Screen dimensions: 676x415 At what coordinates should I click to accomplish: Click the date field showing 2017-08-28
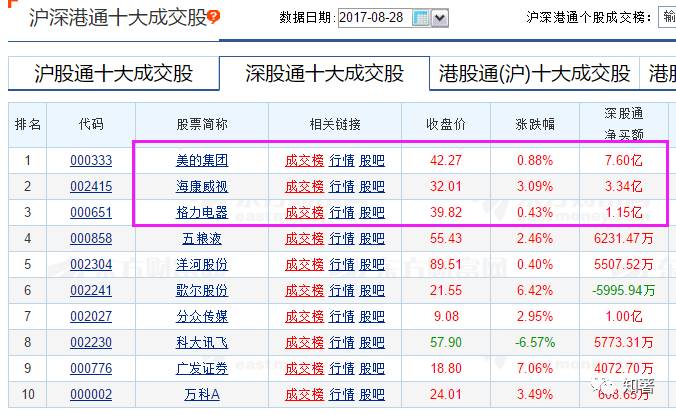pos(375,18)
